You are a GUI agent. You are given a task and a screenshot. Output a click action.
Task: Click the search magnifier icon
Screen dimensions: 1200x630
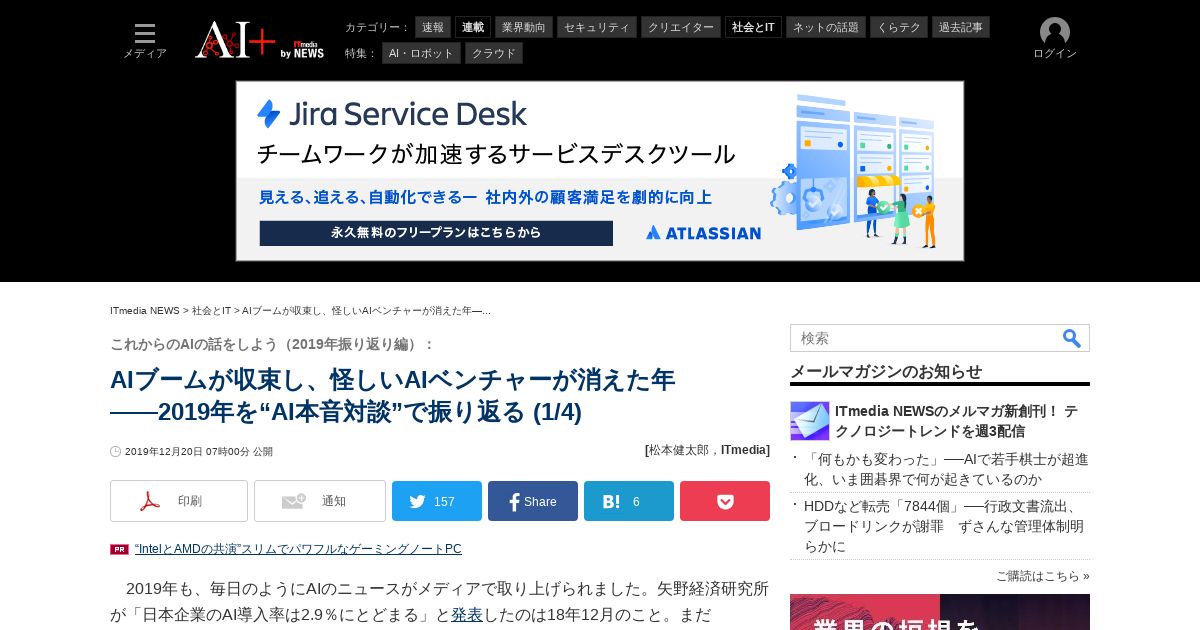tap(1072, 338)
